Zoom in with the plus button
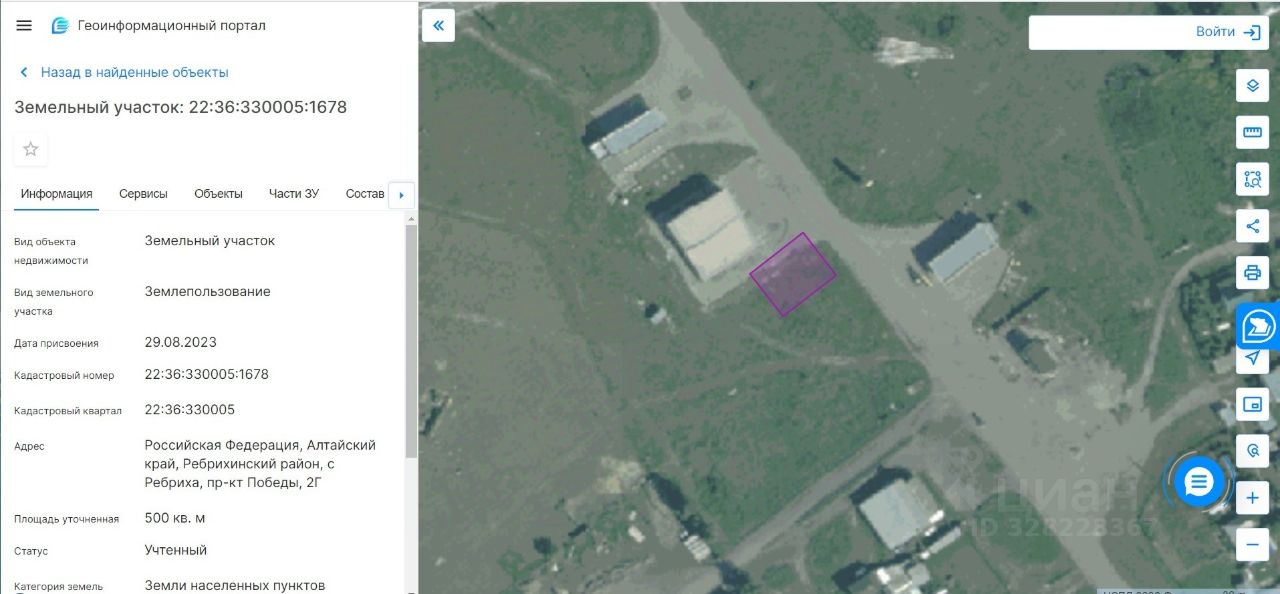Screen dimensions: 1280x594 [x=1252, y=497]
